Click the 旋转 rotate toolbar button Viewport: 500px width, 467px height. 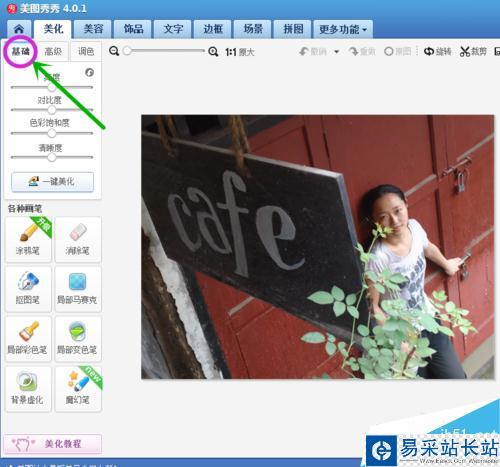[437, 51]
